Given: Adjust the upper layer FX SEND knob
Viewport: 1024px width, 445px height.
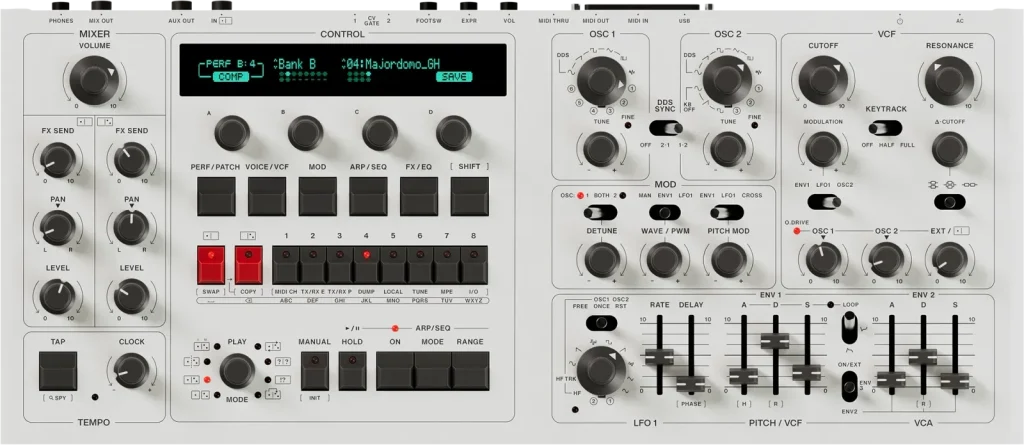Looking at the screenshot, I should point(131,160).
